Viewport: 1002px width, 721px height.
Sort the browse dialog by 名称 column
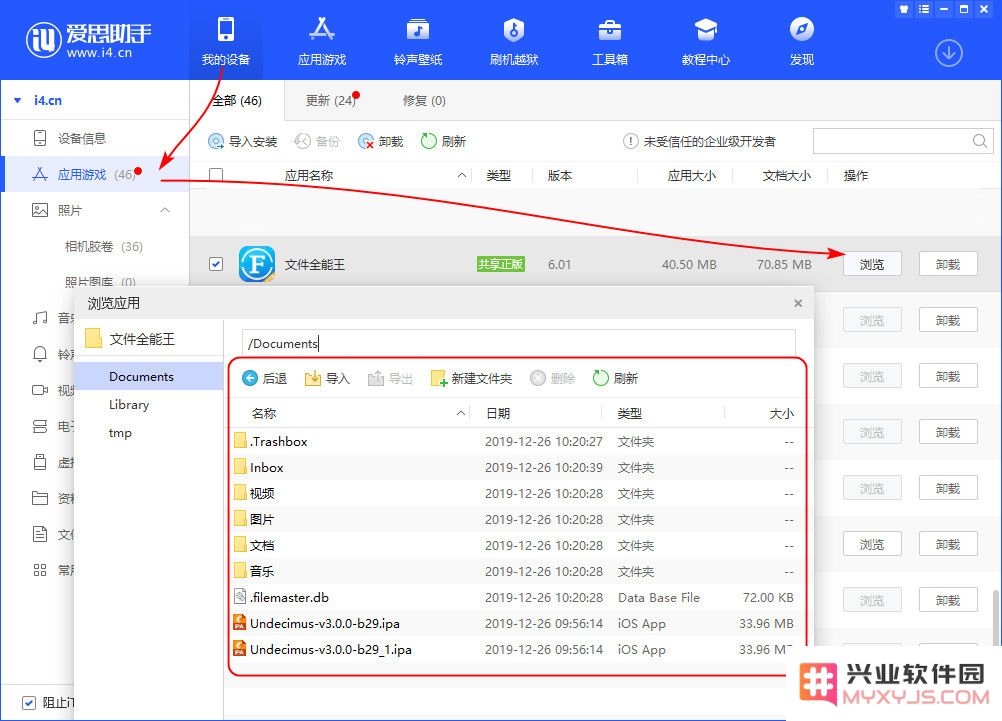point(263,414)
